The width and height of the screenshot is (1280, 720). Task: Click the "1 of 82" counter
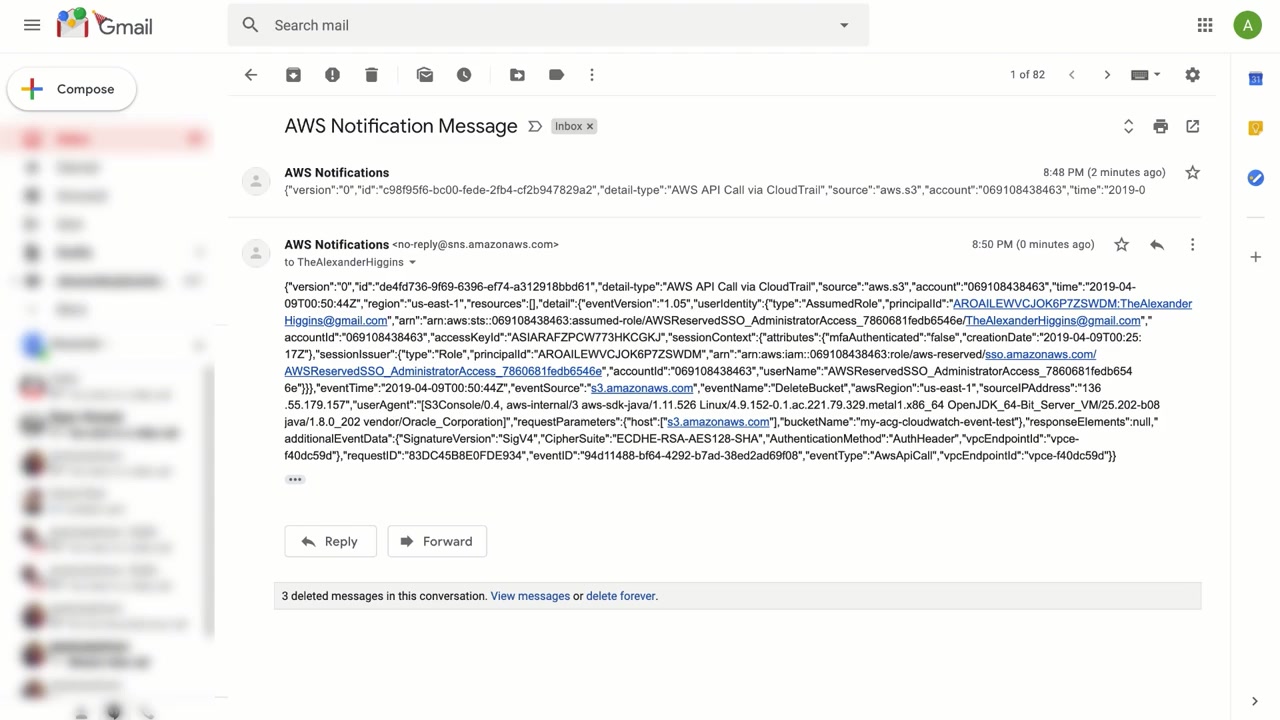click(1027, 75)
